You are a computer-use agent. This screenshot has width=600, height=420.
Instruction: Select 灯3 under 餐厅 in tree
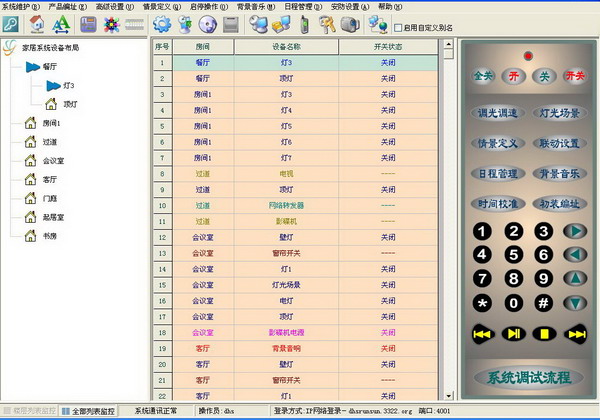[68, 85]
